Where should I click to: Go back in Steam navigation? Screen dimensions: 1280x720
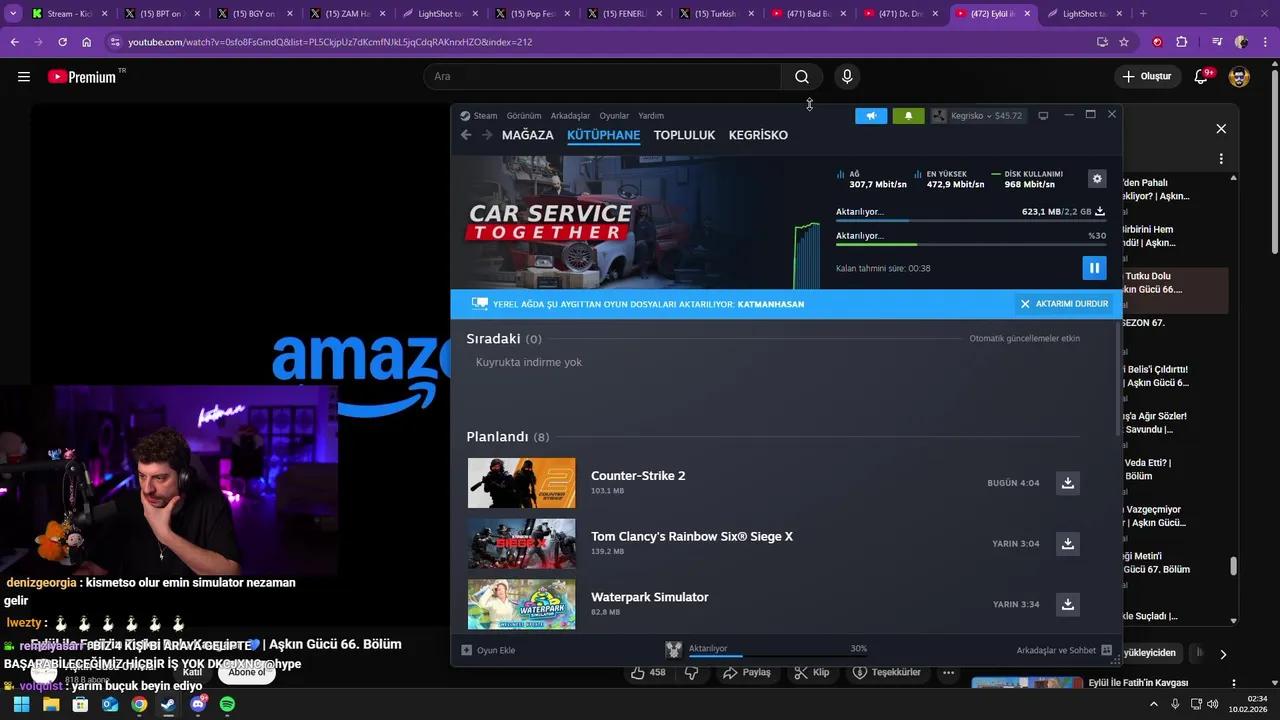[x=466, y=135]
